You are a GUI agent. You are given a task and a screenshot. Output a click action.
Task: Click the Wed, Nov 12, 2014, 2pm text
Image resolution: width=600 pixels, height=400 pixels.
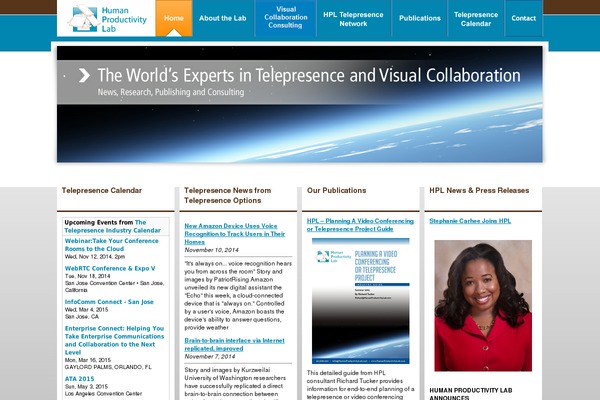(x=95, y=256)
